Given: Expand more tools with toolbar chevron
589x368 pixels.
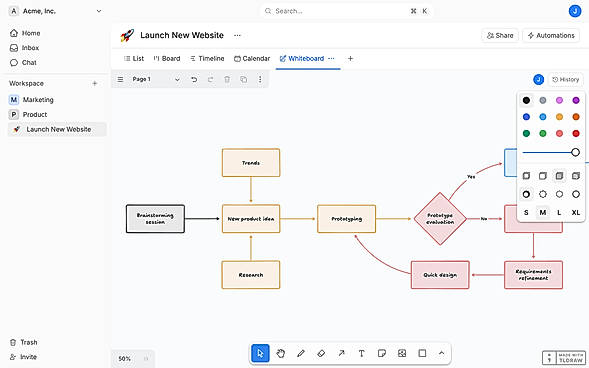Looking at the screenshot, I should coord(442,353).
